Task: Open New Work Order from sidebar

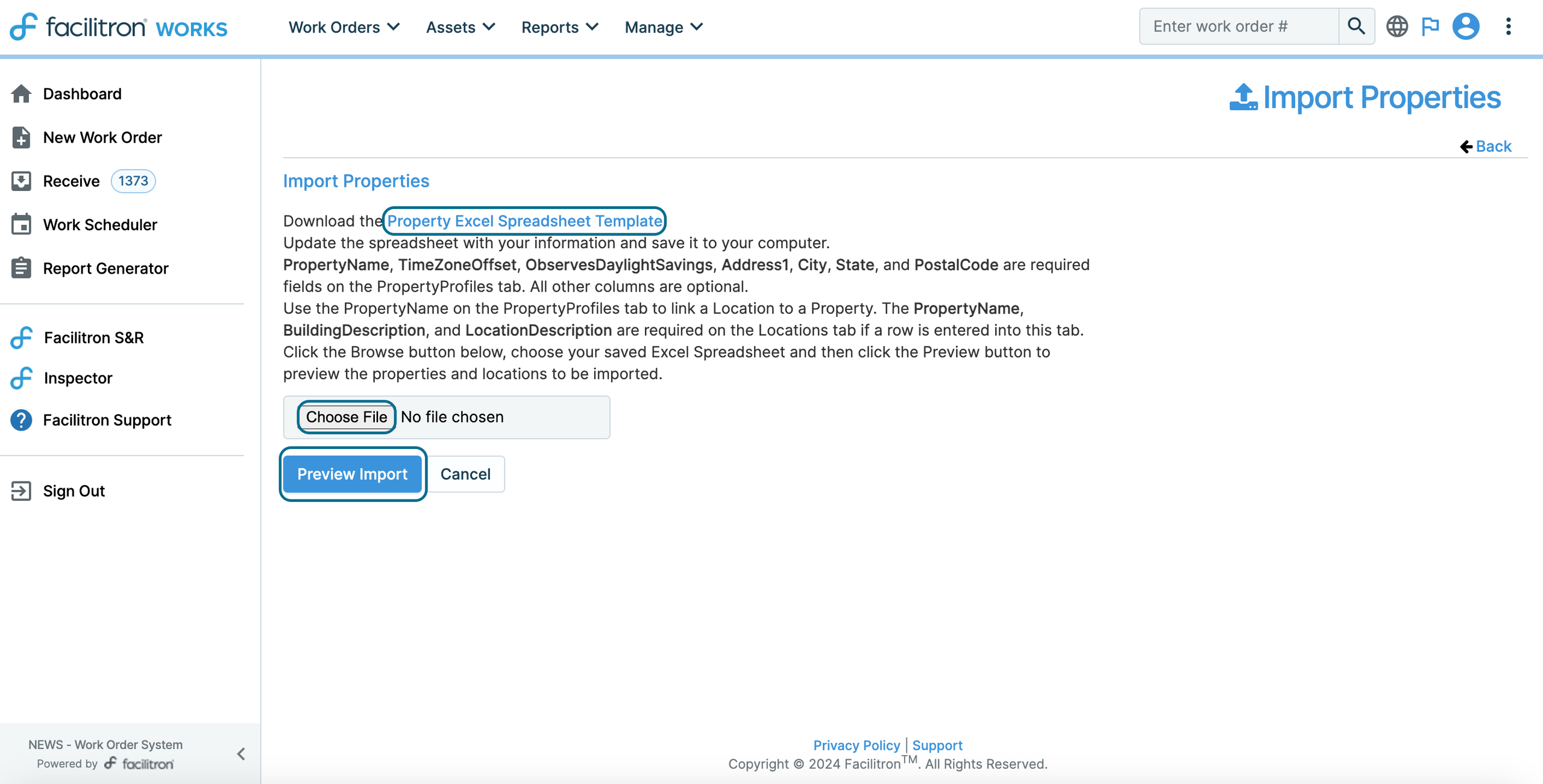Action: [102, 137]
